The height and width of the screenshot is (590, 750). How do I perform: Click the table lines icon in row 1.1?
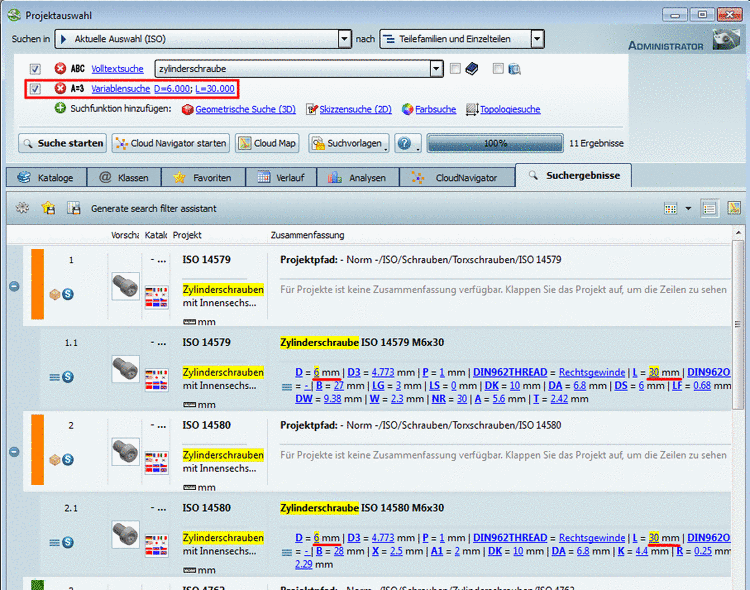click(x=55, y=378)
